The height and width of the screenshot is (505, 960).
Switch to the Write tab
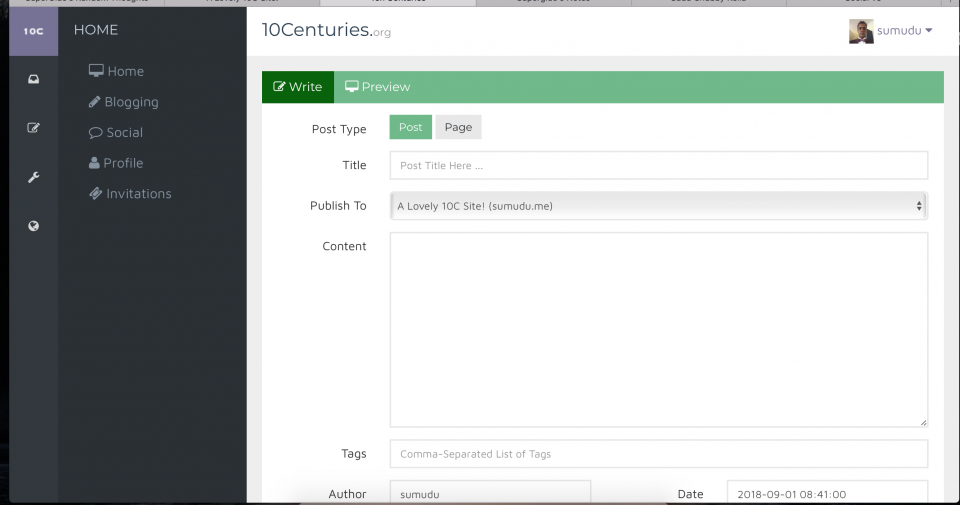pyautogui.click(x=298, y=87)
